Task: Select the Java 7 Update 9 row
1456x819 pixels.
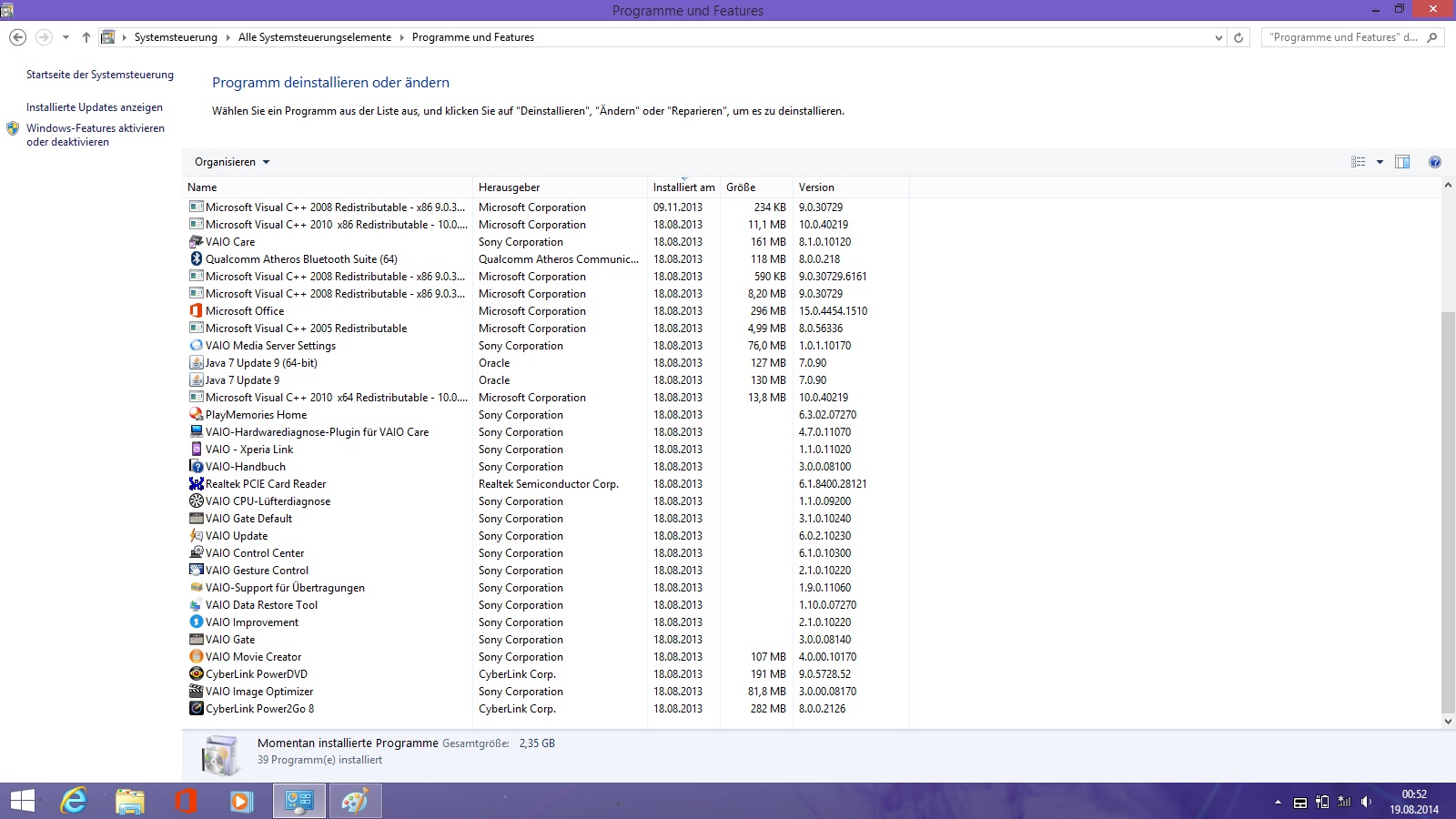Action: 546,380
